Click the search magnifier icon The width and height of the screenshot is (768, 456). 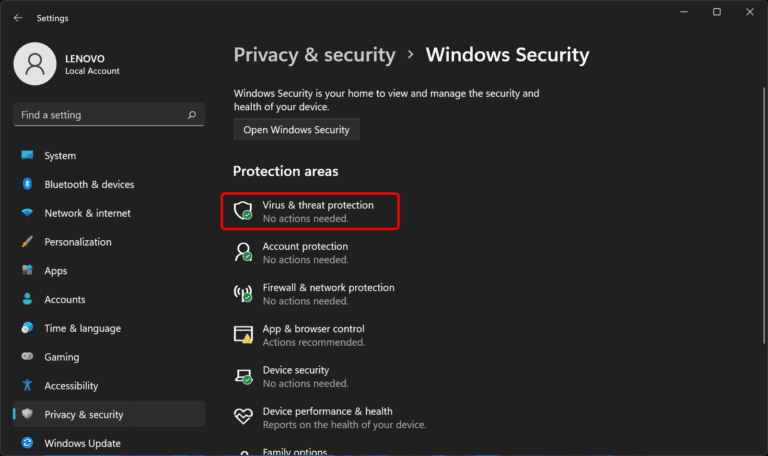[x=192, y=115]
